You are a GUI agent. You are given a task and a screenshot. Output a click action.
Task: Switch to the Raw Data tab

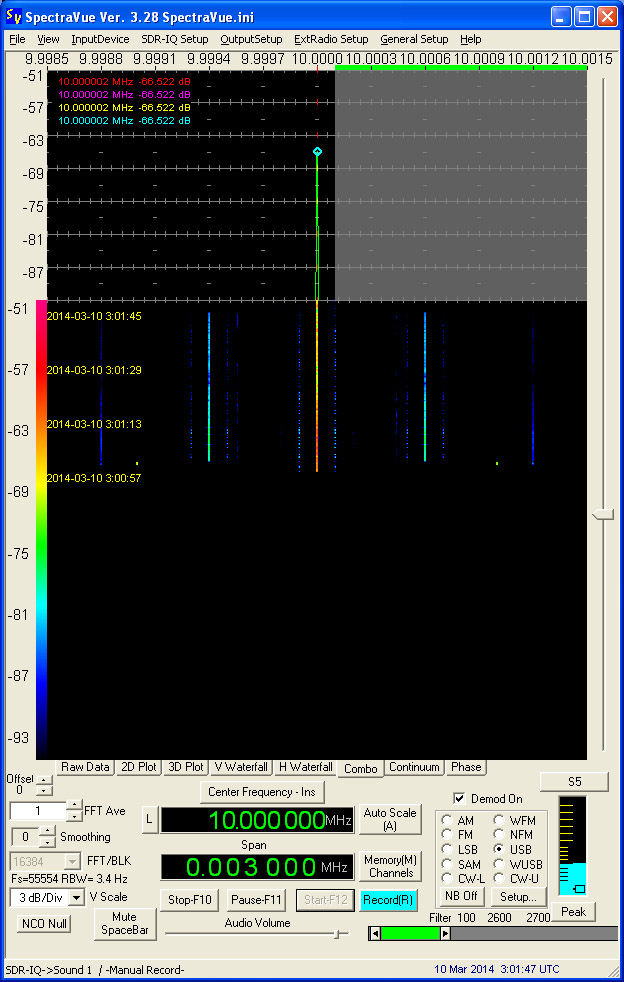point(85,767)
